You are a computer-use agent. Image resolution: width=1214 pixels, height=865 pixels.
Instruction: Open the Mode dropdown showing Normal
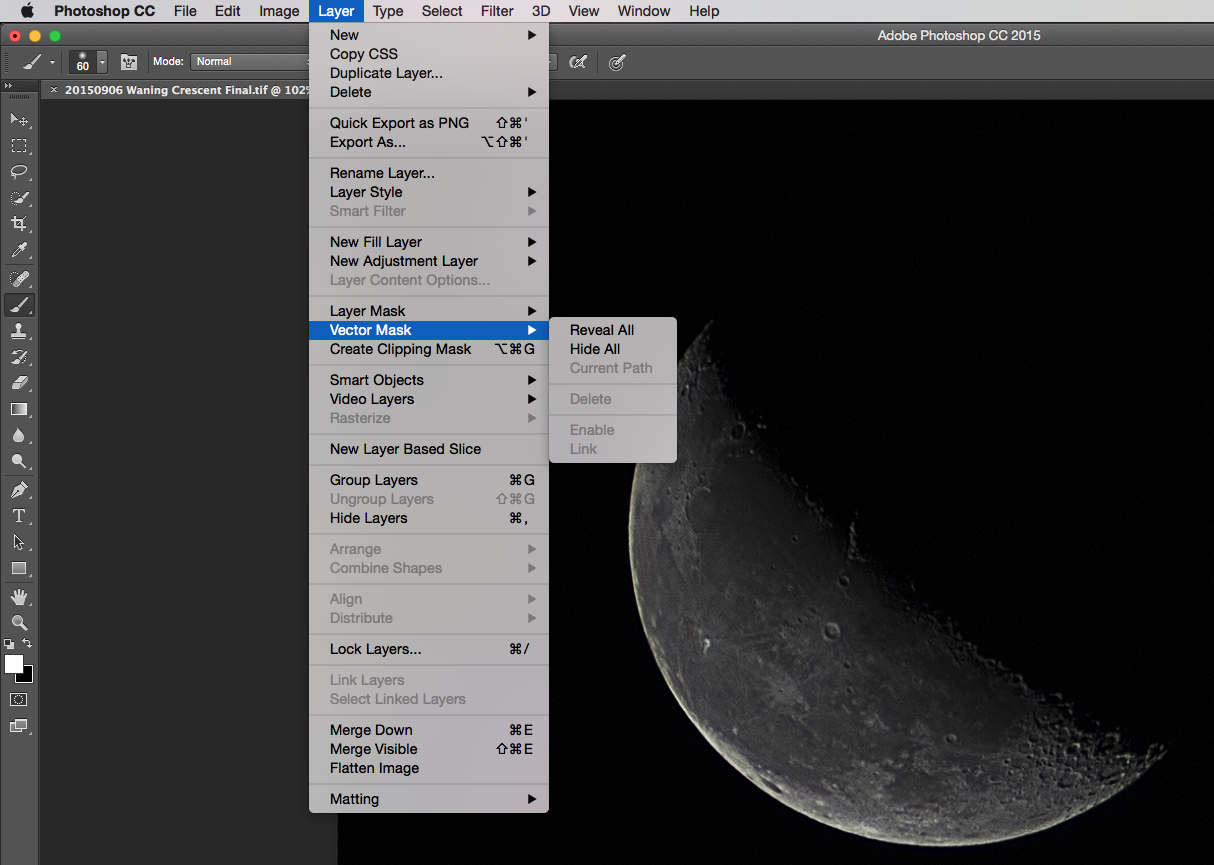tap(250, 61)
